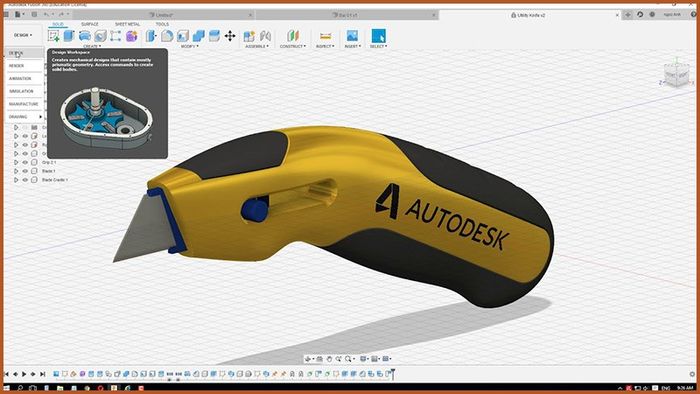Viewport: 700px width, 394px height.
Task: Open the Modify dropdown menu
Action: coord(190,46)
